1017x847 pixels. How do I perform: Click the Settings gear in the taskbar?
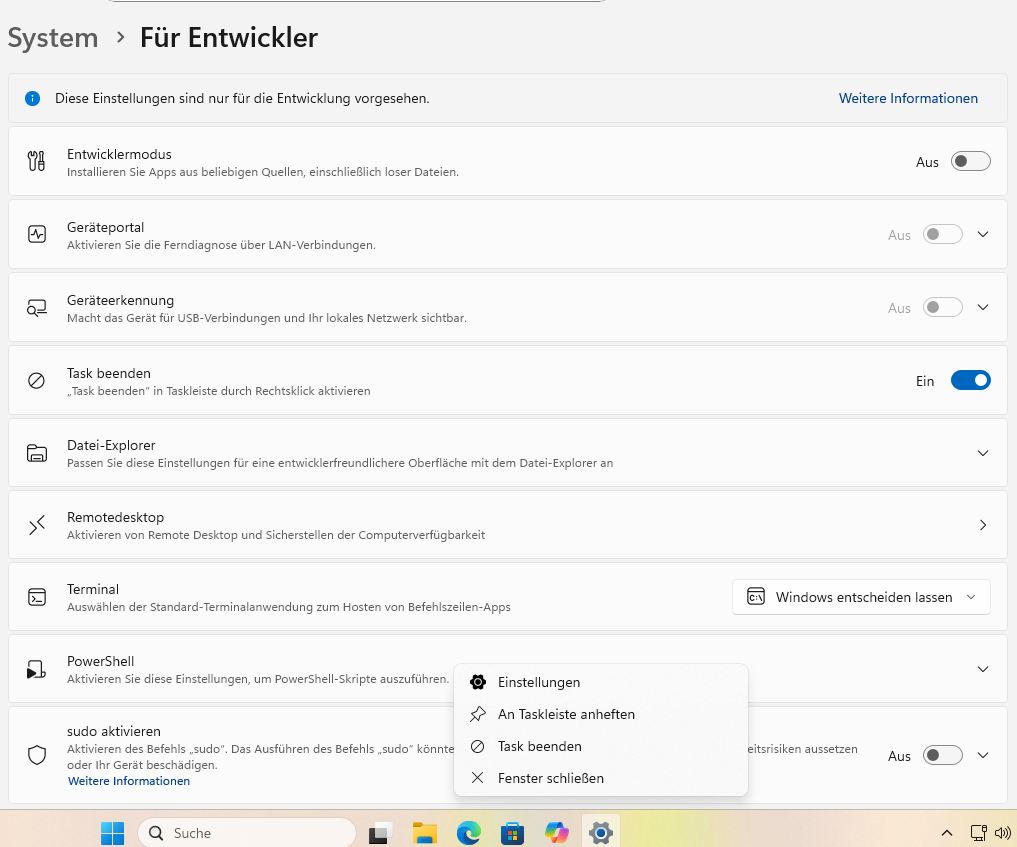pos(600,832)
